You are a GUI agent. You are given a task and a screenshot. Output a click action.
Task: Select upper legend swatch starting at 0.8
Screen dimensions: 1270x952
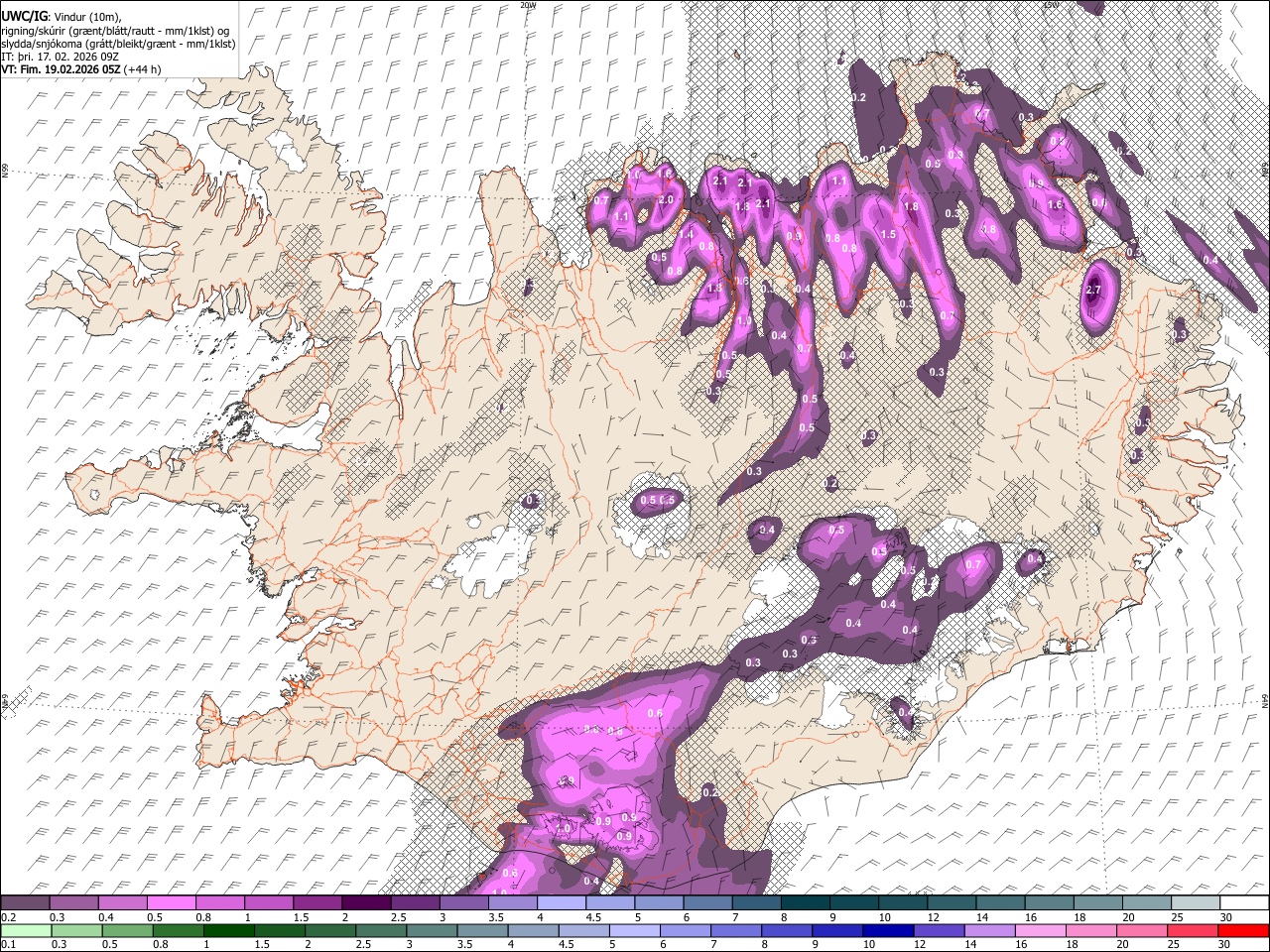tap(220, 903)
